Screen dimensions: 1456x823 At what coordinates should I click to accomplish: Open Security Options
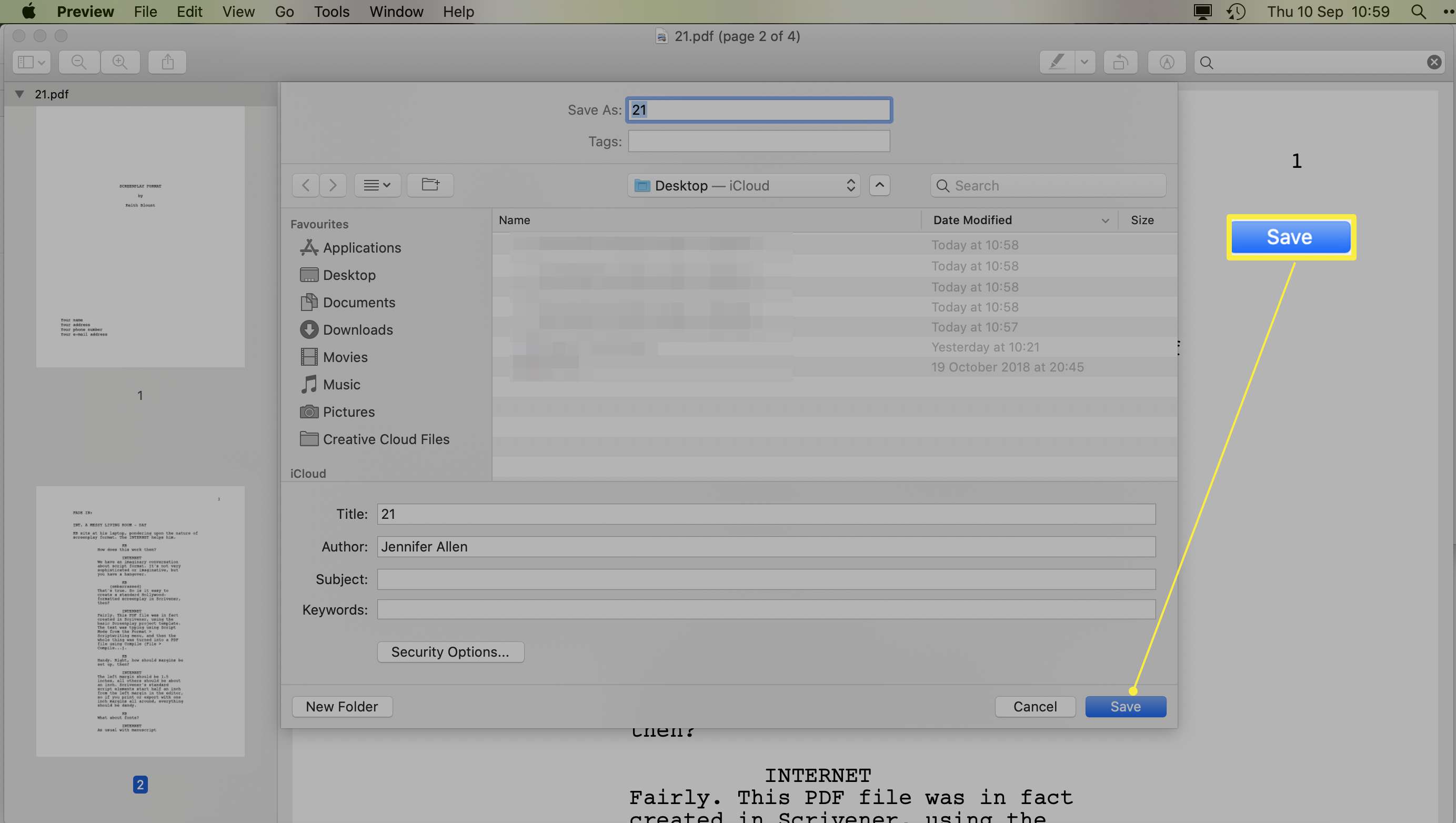[x=450, y=652]
